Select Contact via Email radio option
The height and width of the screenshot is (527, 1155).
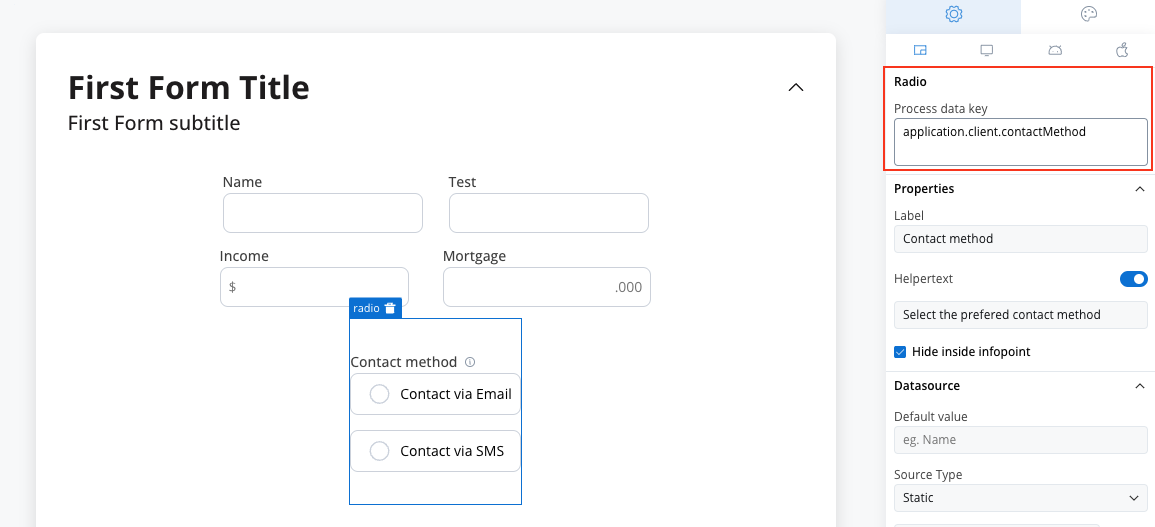click(435, 394)
